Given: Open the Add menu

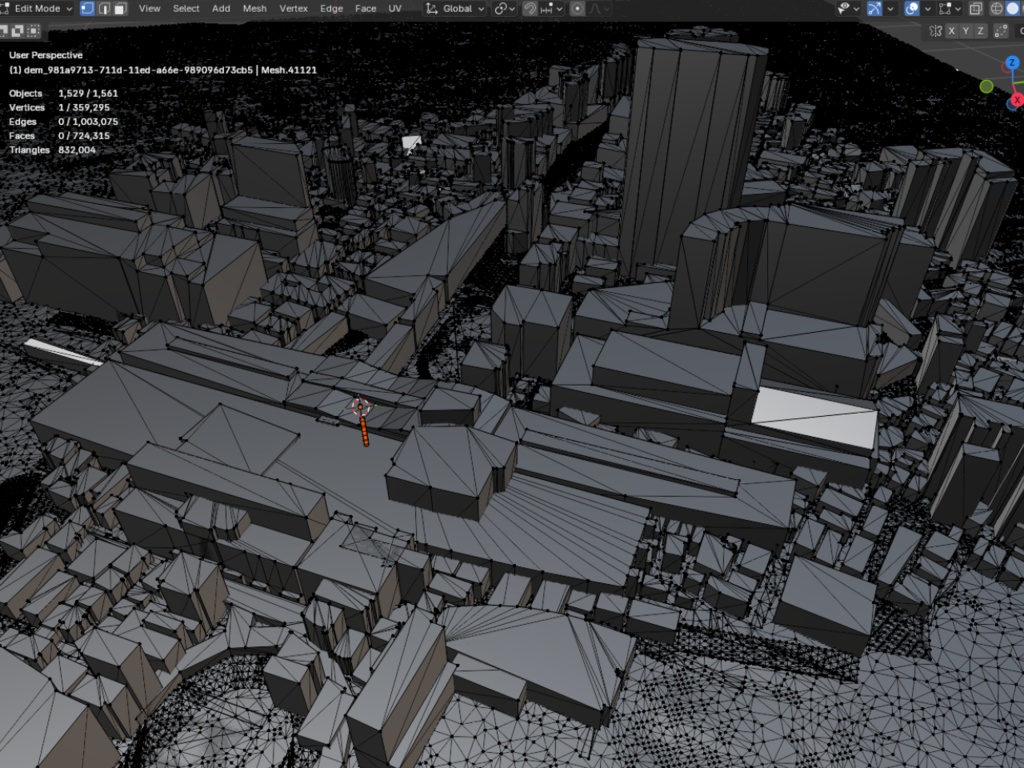Looking at the screenshot, I should tap(221, 8).
